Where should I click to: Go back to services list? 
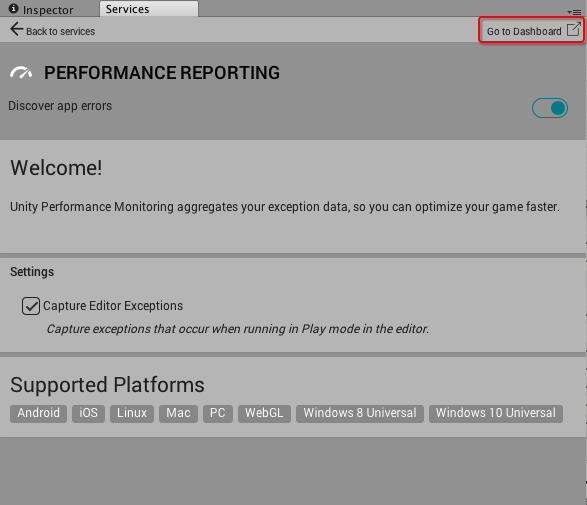(52, 30)
